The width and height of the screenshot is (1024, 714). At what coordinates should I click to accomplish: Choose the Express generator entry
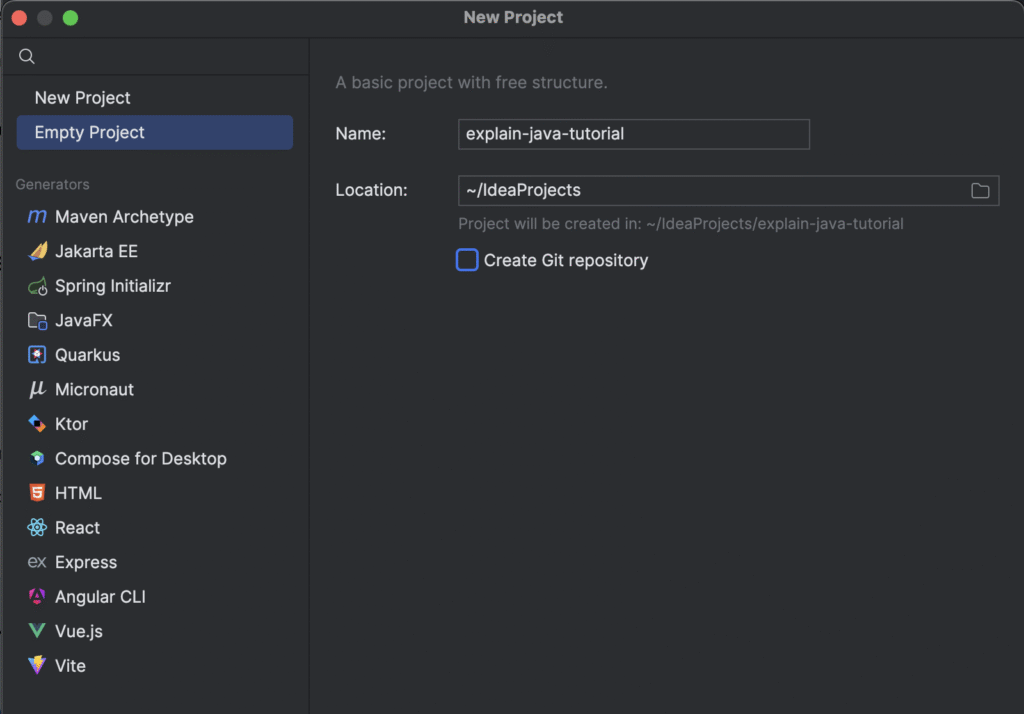click(x=85, y=562)
